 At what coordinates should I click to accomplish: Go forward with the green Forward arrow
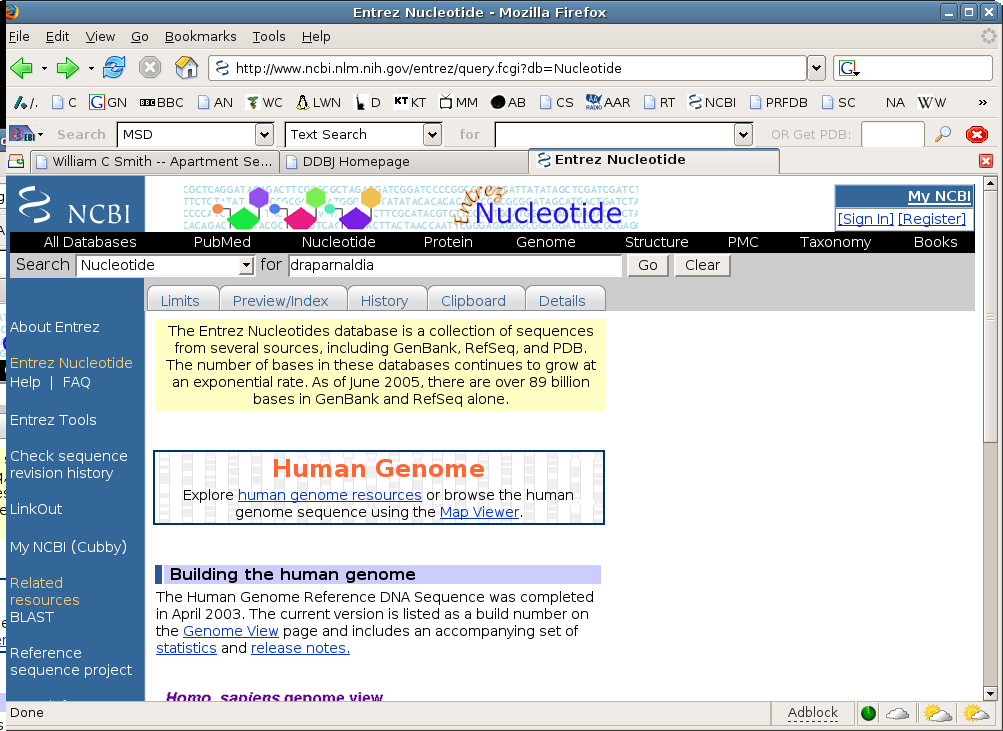68,68
